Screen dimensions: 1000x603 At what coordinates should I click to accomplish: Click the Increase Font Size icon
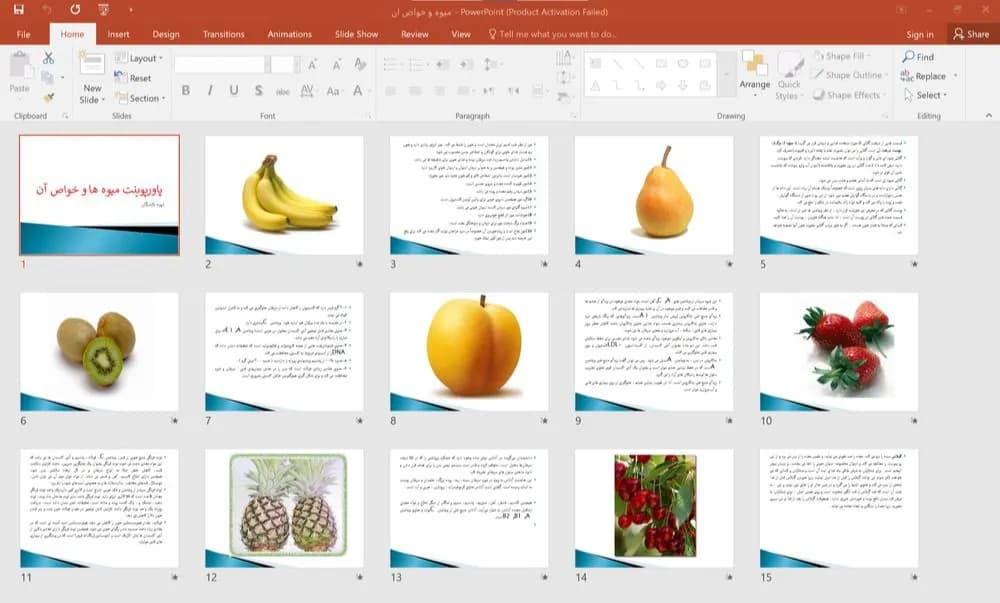(x=312, y=64)
